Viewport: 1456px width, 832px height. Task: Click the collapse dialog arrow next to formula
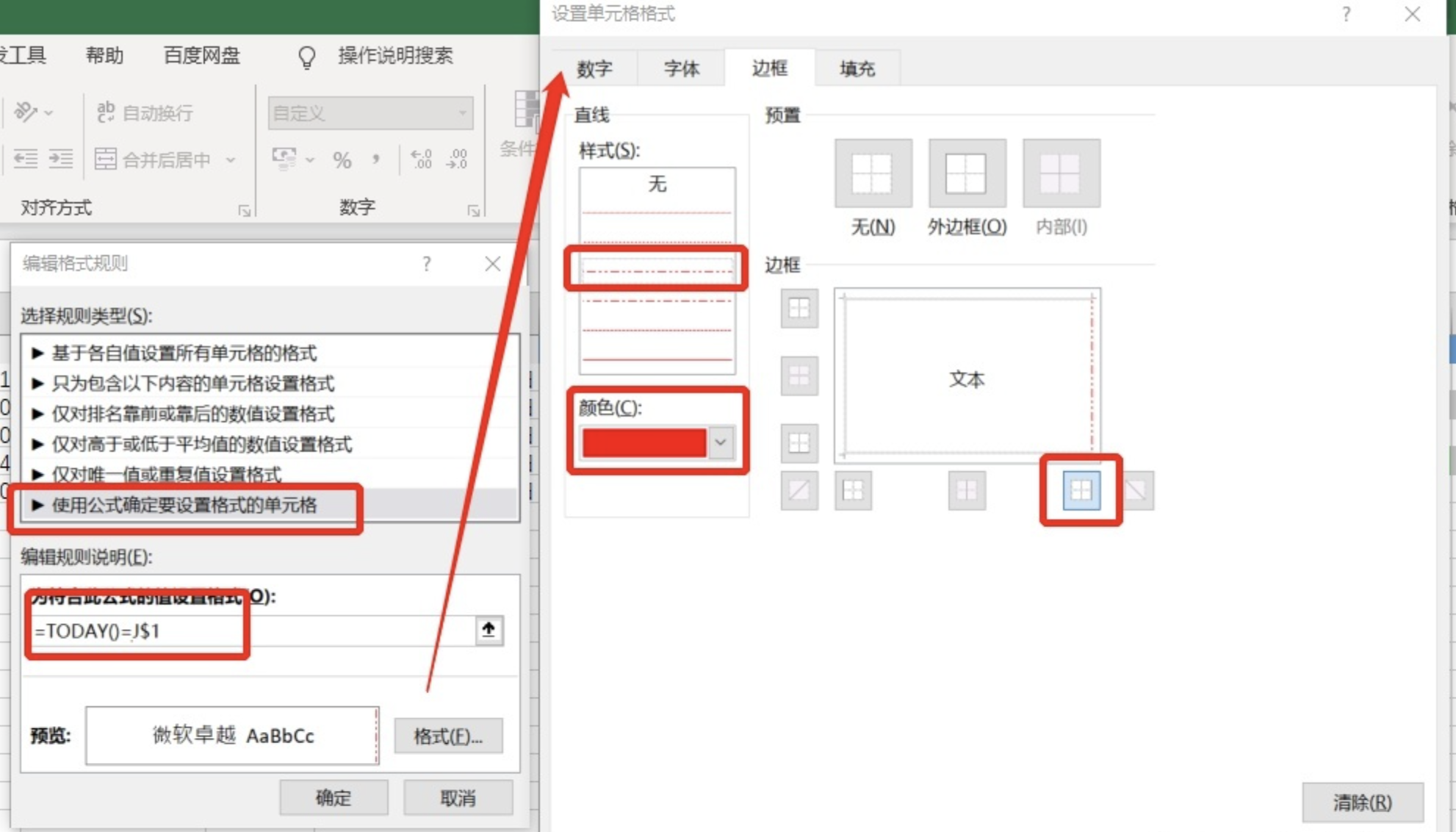tap(489, 630)
